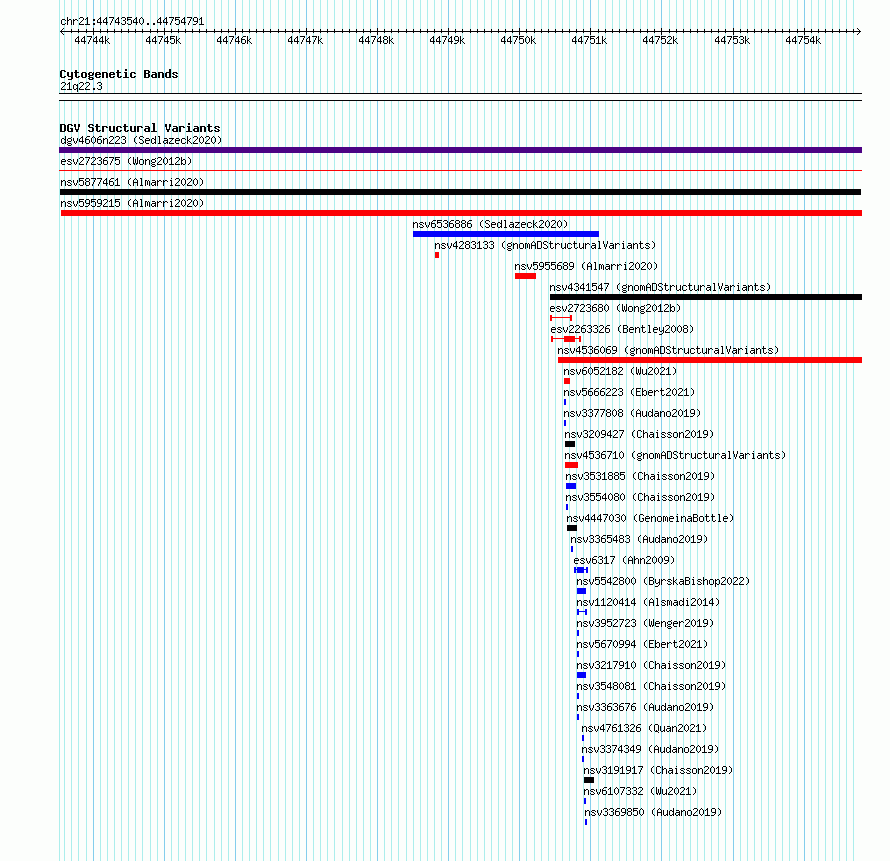Viewport: 890px width, 861px height.
Task: Click the red nsv5955689 variant bar
Action: click(x=526, y=276)
